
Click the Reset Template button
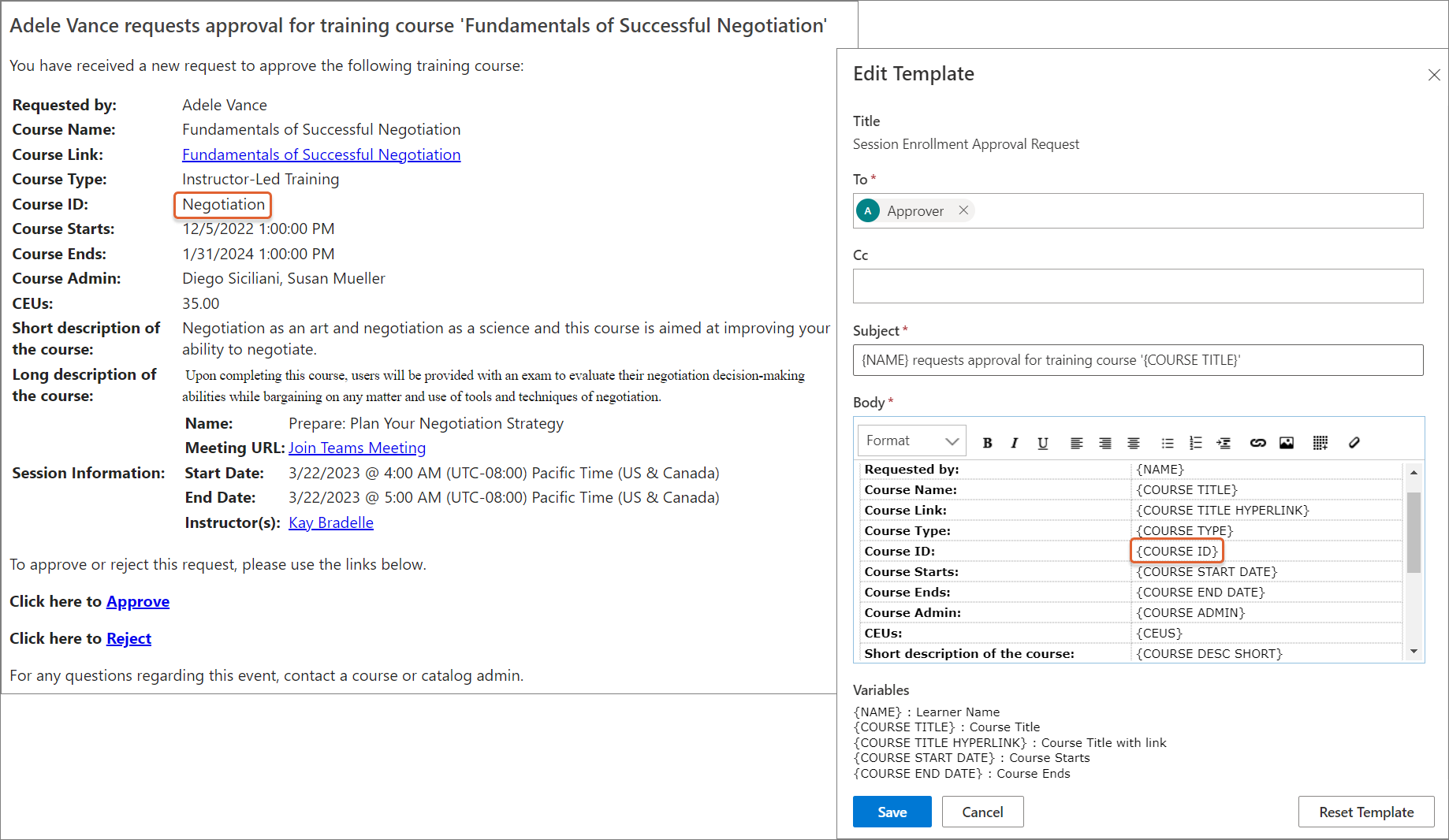[x=1365, y=812]
